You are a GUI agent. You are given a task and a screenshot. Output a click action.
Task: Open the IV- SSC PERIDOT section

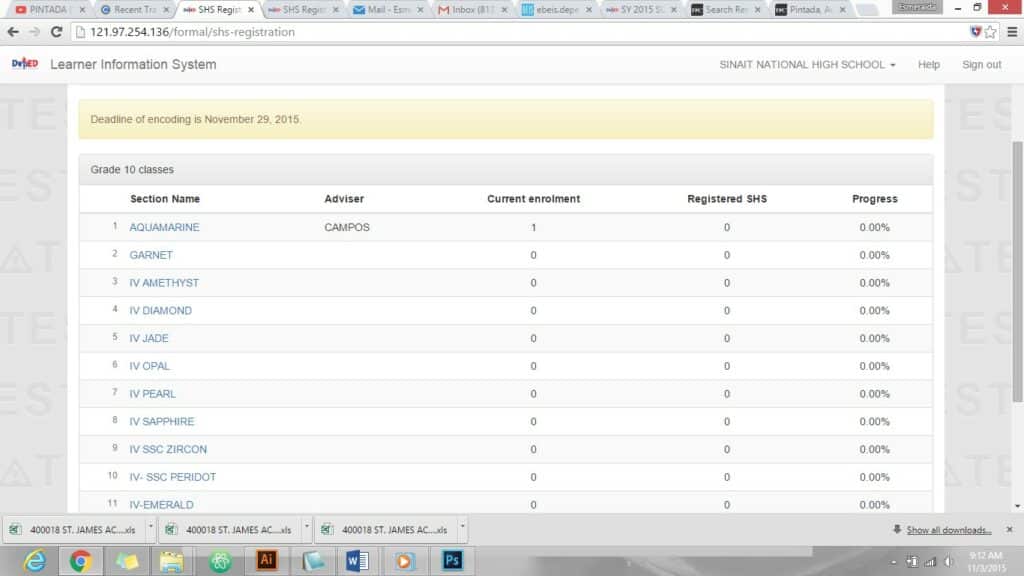(172, 477)
